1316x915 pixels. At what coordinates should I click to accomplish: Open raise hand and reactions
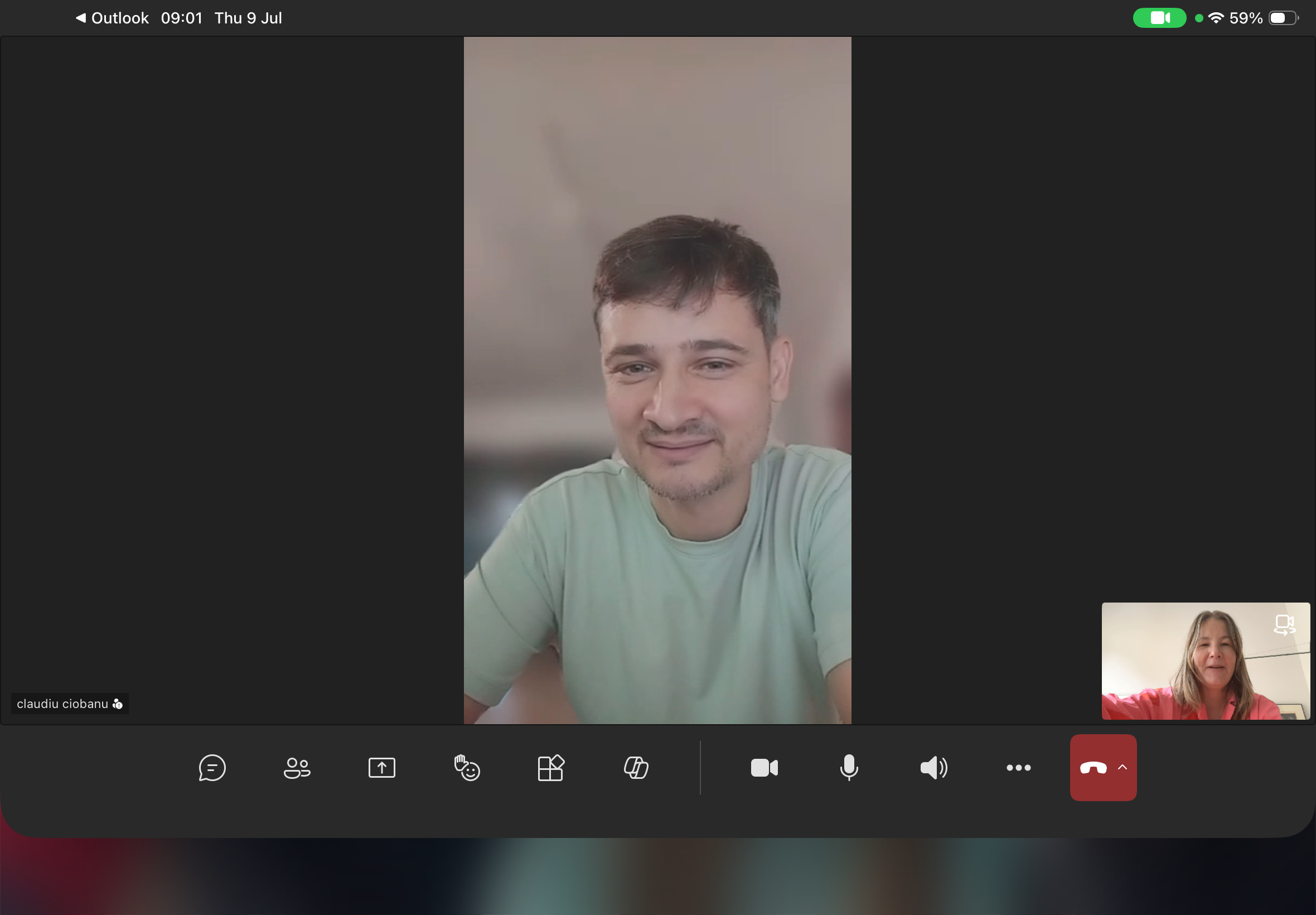pyautogui.click(x=466, y=768)
